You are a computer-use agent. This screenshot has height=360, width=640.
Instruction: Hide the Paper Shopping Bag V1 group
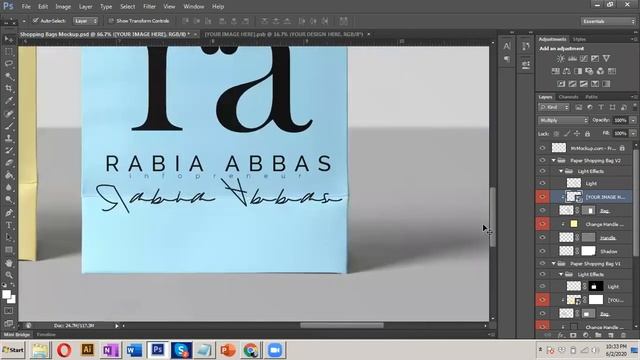coord(542,264)
